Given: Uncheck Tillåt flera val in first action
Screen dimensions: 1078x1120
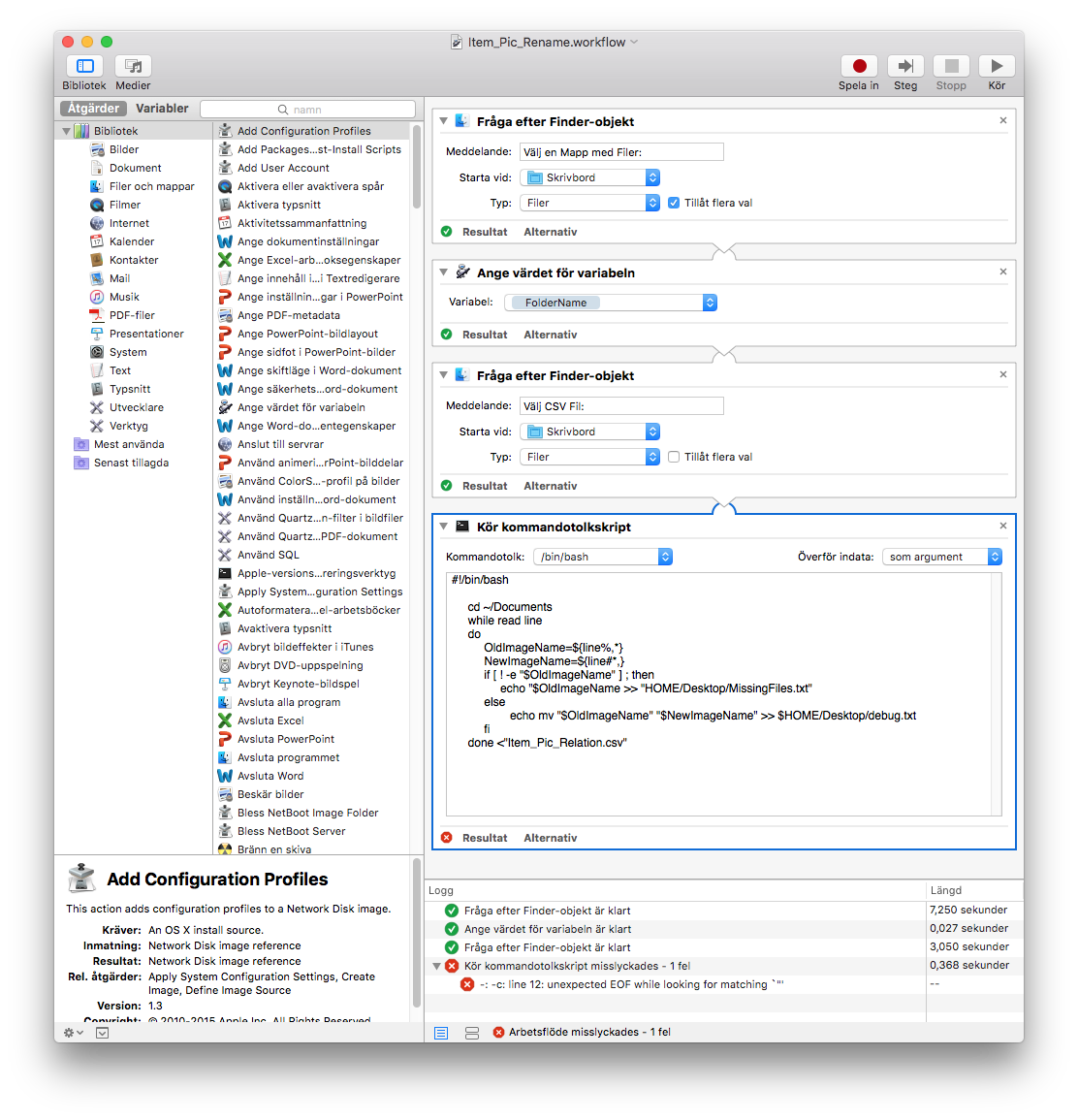Looking at the screenshot, I should click(673, 203).
